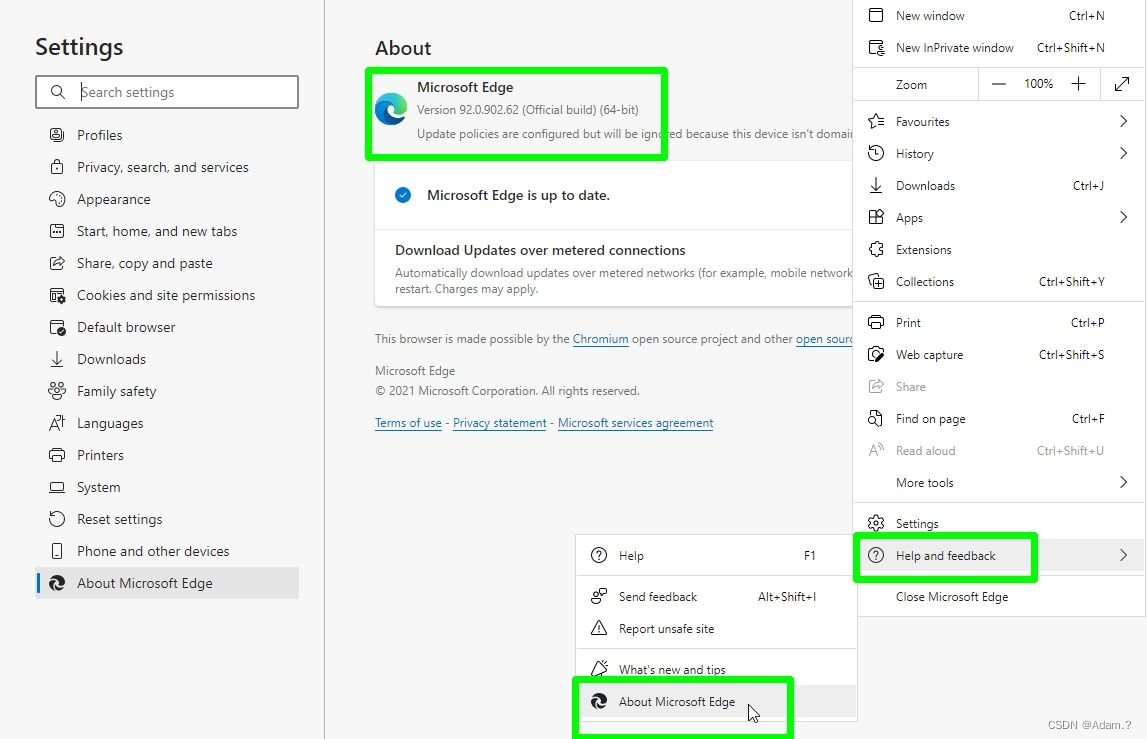The height and width of the screenshot is (739, 1147).
Task: Select About Microsoft Edge in the submenu
Action: tap(716, 702)
